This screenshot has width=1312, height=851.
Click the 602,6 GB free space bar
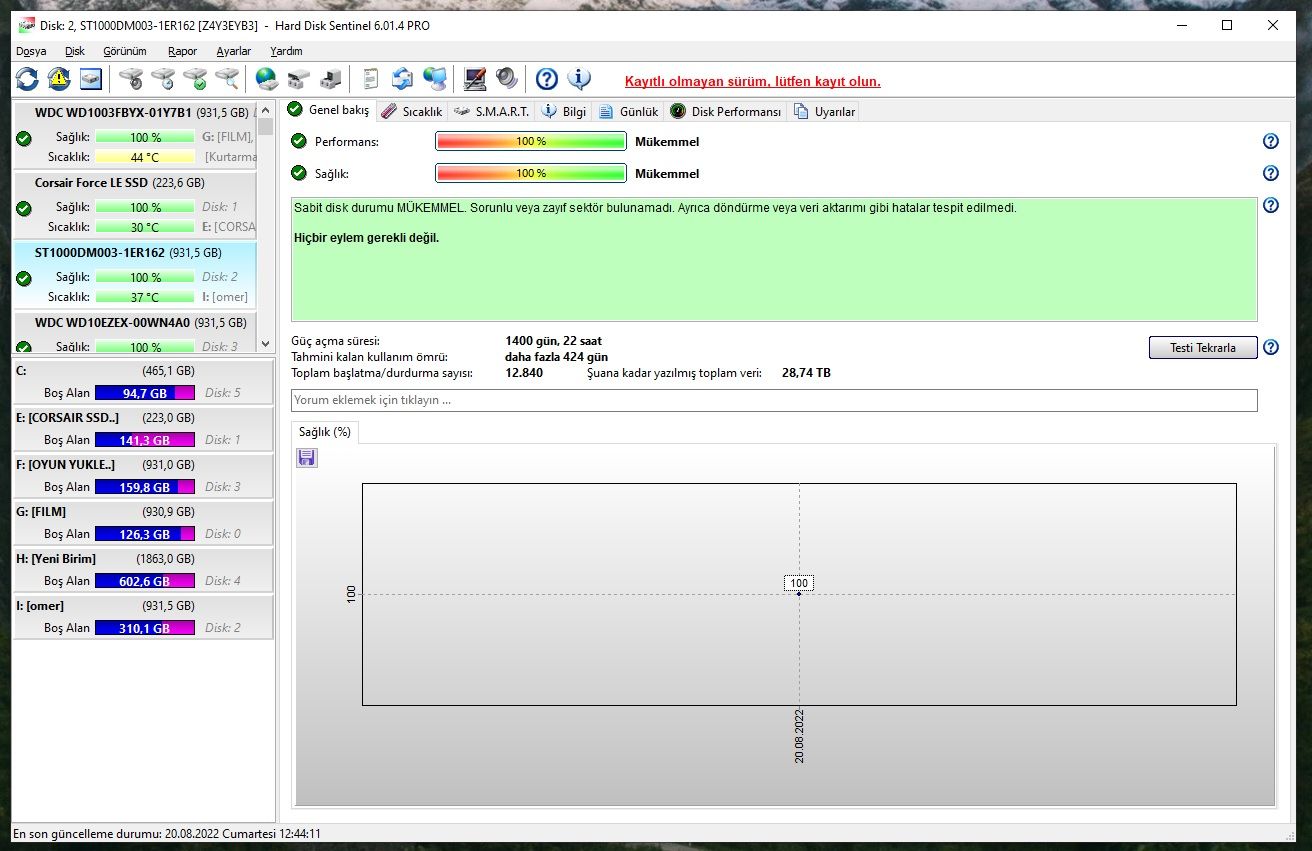point(145,581)
